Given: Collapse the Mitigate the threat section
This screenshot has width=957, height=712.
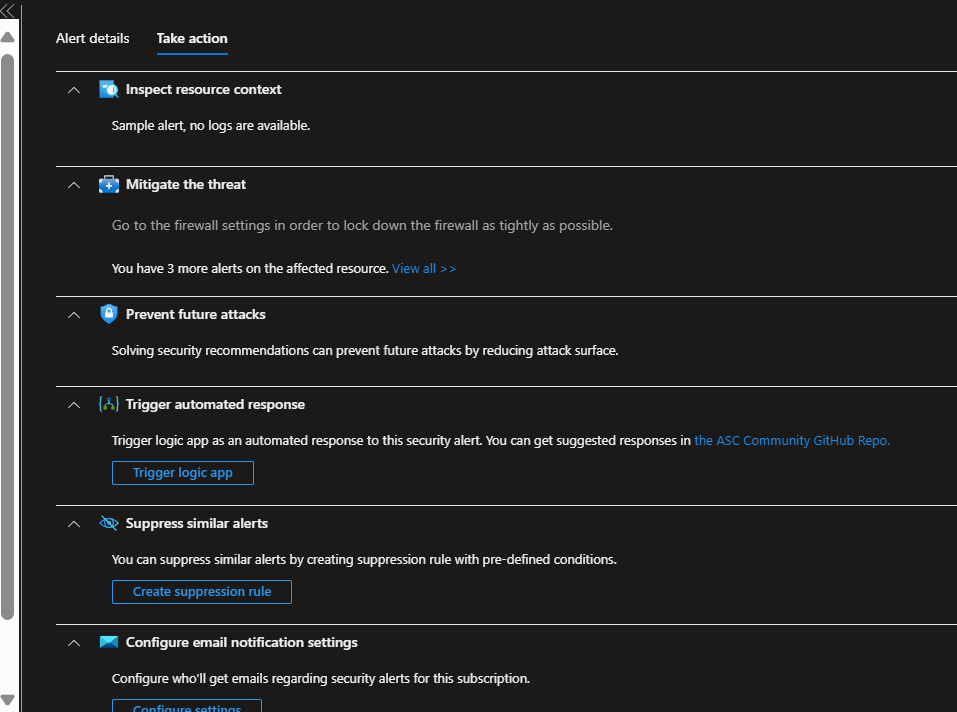Looking at the screenshot, I should [x=73, y=184].
